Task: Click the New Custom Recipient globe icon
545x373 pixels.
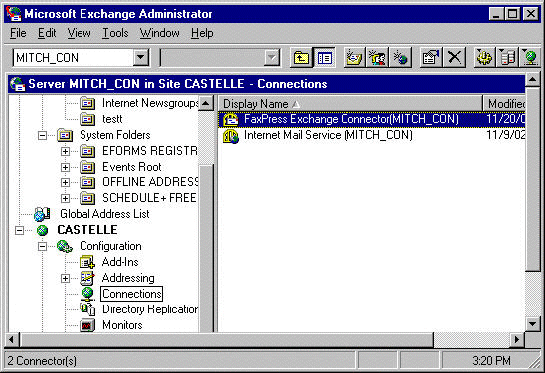Action: tap(400, 58)
